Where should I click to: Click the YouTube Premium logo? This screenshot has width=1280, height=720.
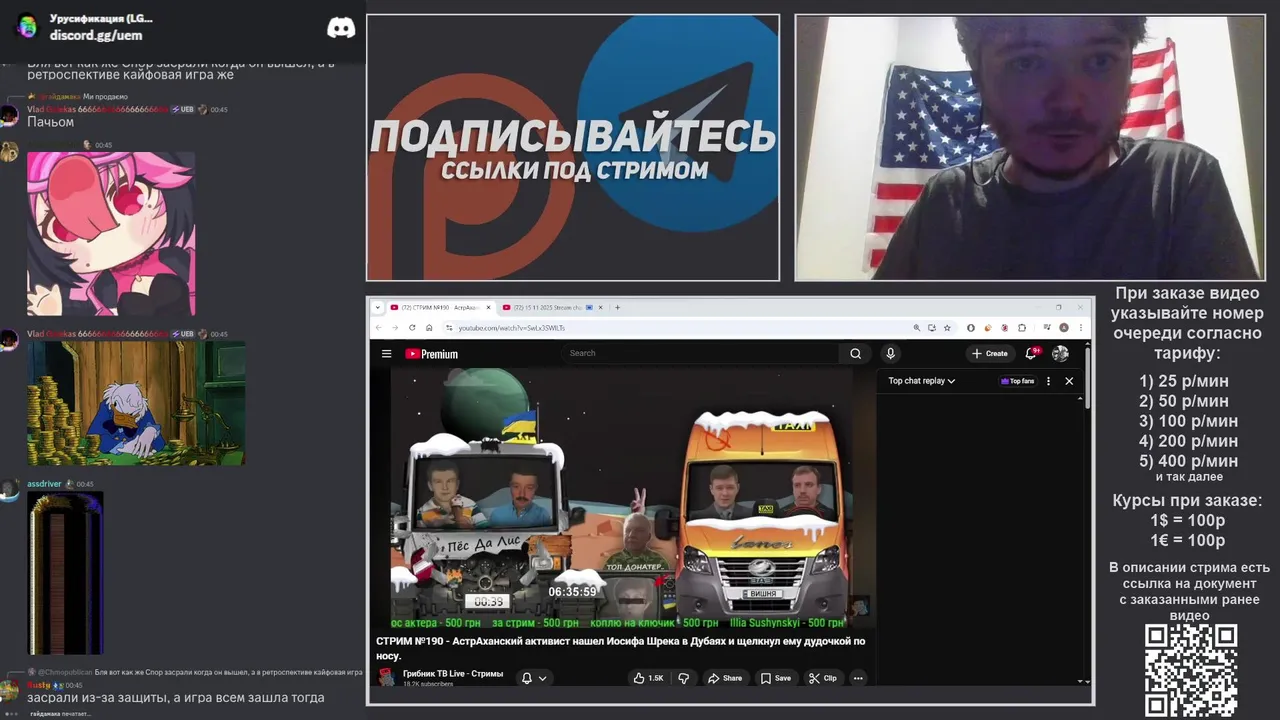pyautogui.click(x=432, y=354)
